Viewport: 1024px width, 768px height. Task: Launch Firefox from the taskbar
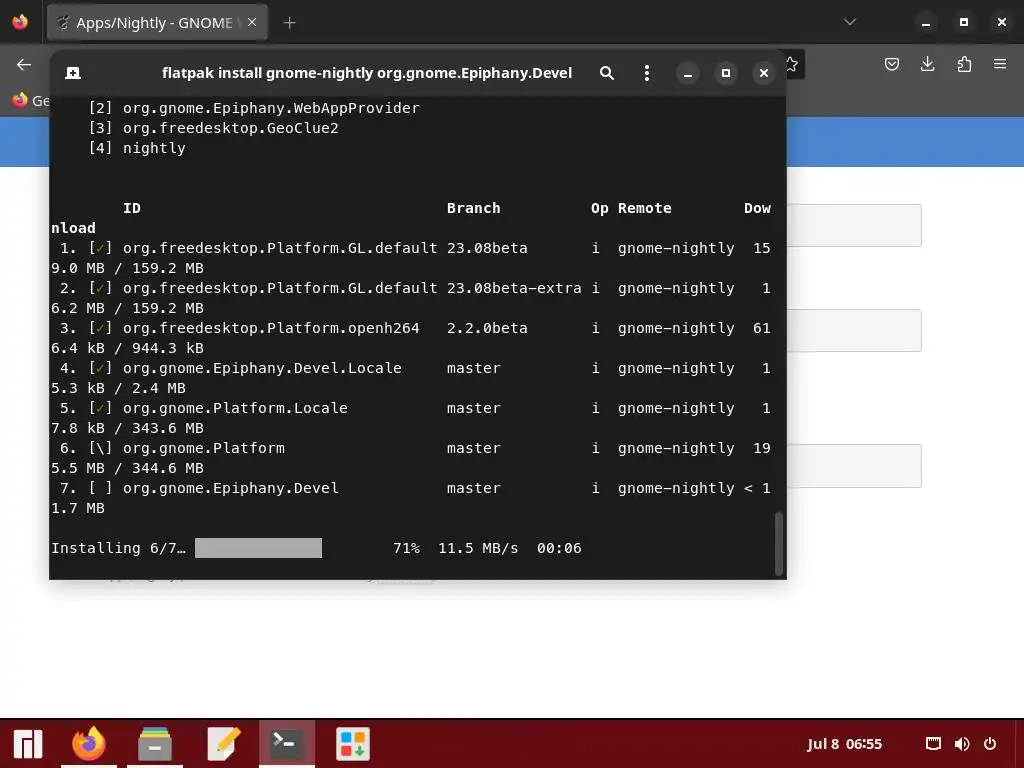coord(89,744)
